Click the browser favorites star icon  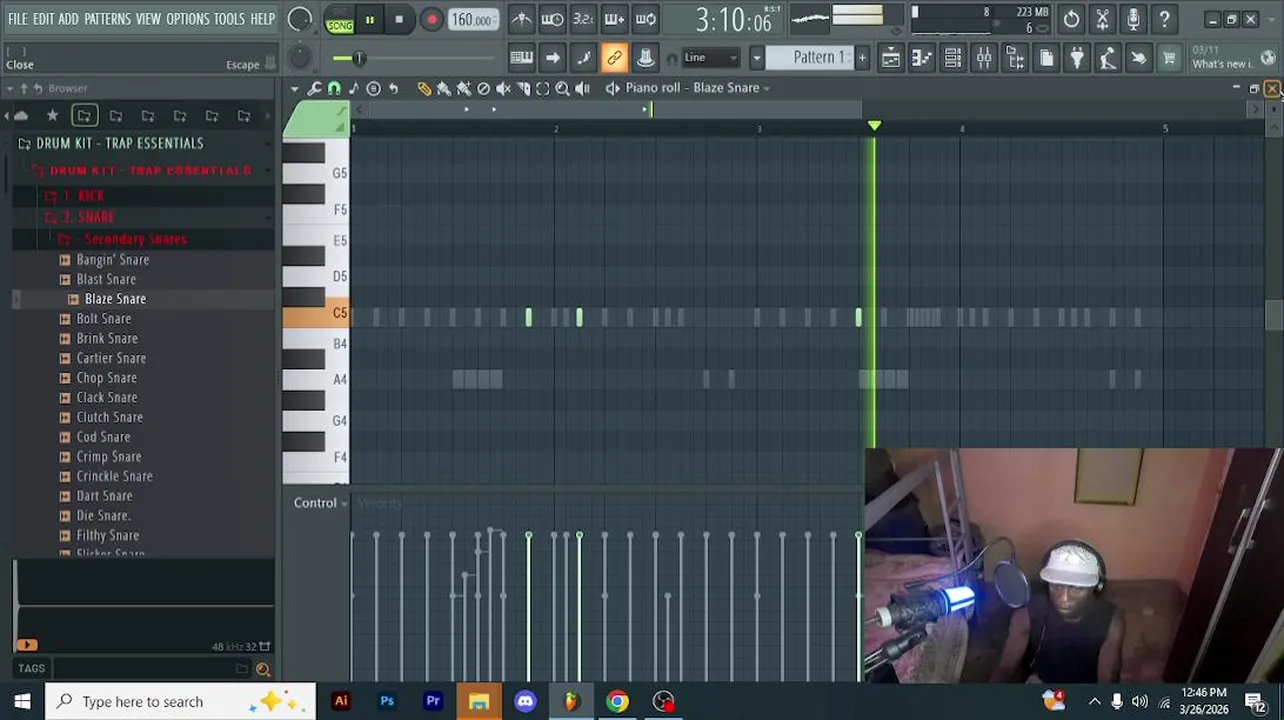[52, 116]
